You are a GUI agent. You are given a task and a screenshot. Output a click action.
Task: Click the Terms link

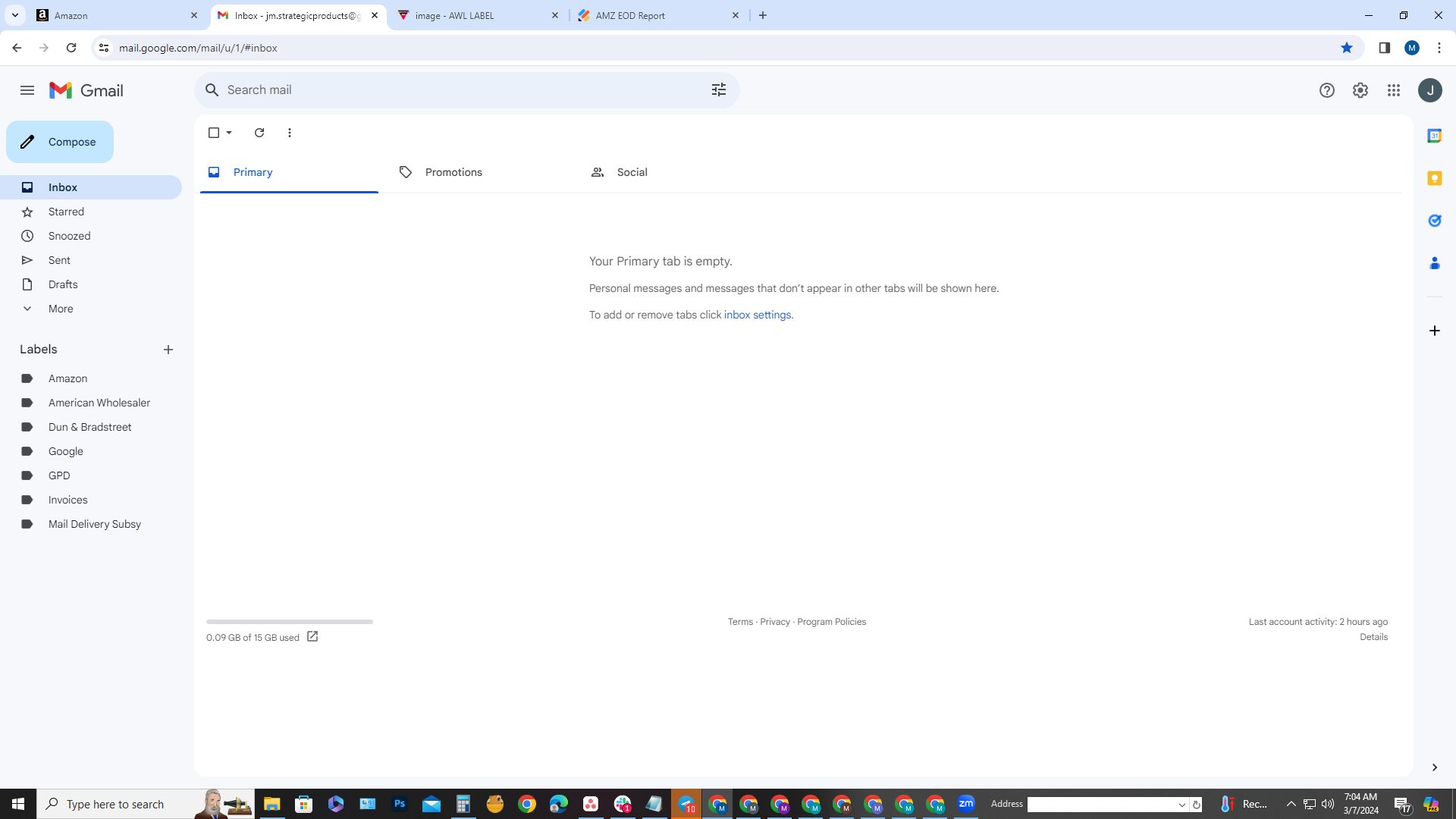[740, 622]
